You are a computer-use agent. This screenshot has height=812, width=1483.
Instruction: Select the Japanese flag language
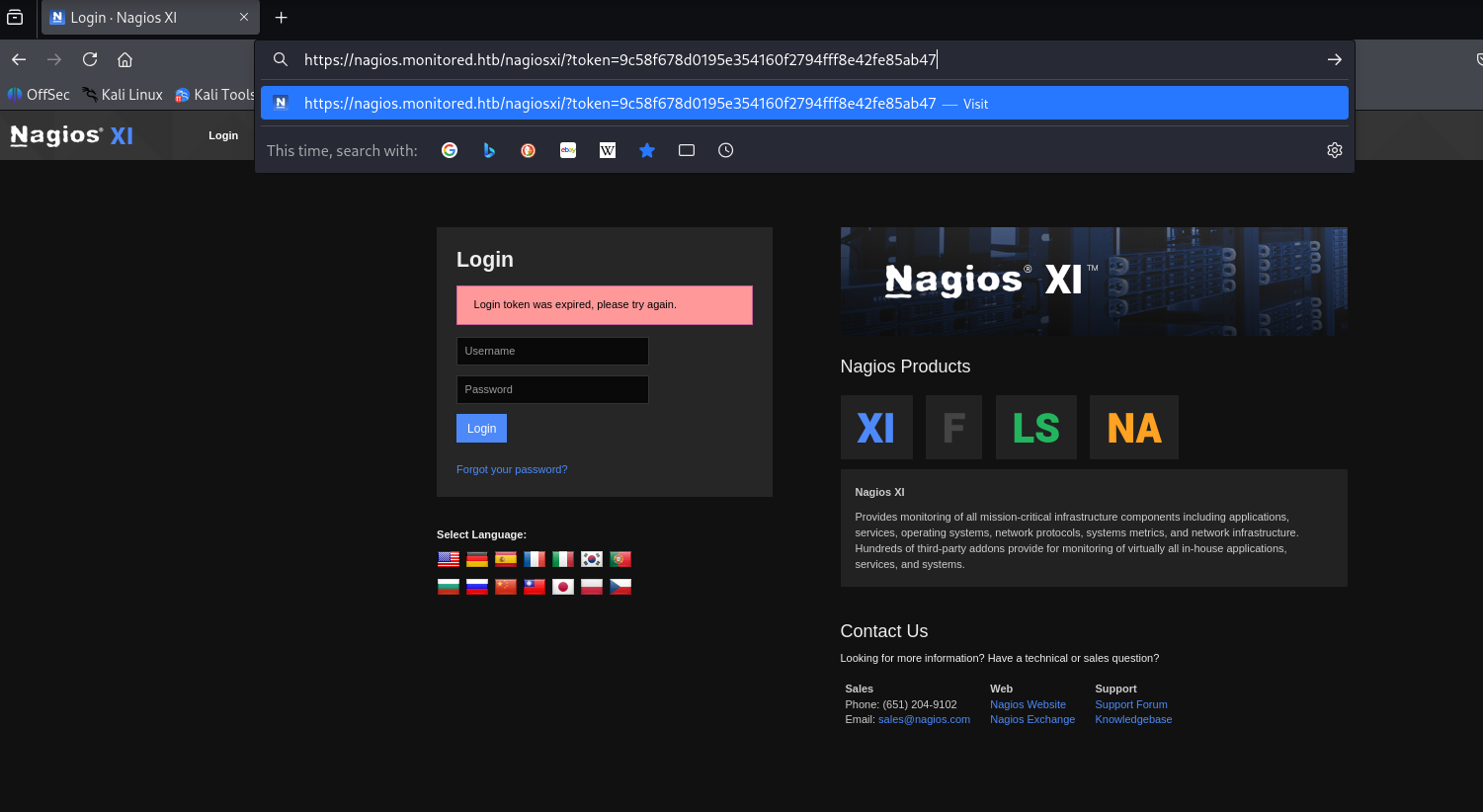(563, 587)
